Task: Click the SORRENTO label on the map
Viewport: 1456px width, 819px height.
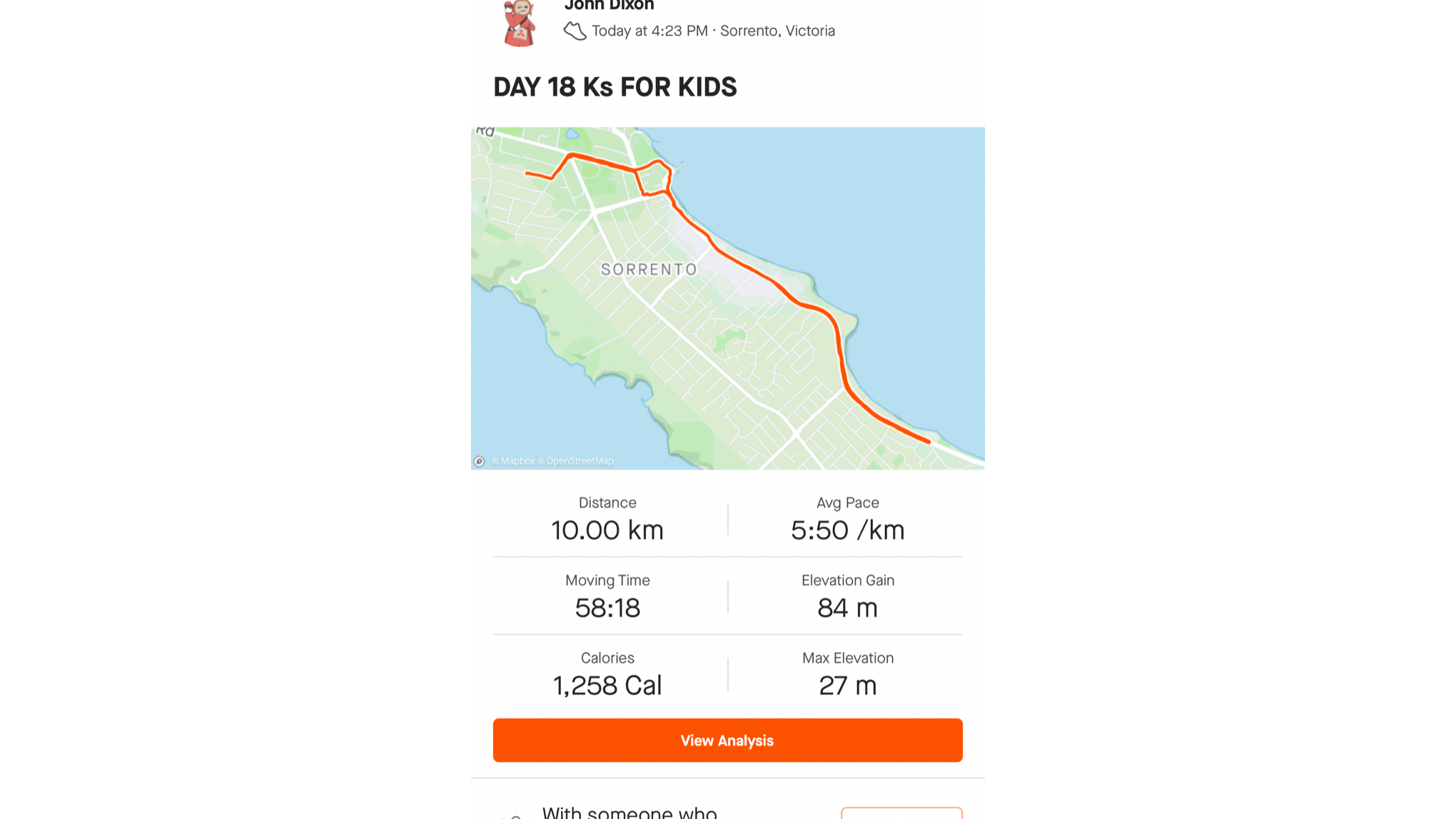Action: coord(649,269)
